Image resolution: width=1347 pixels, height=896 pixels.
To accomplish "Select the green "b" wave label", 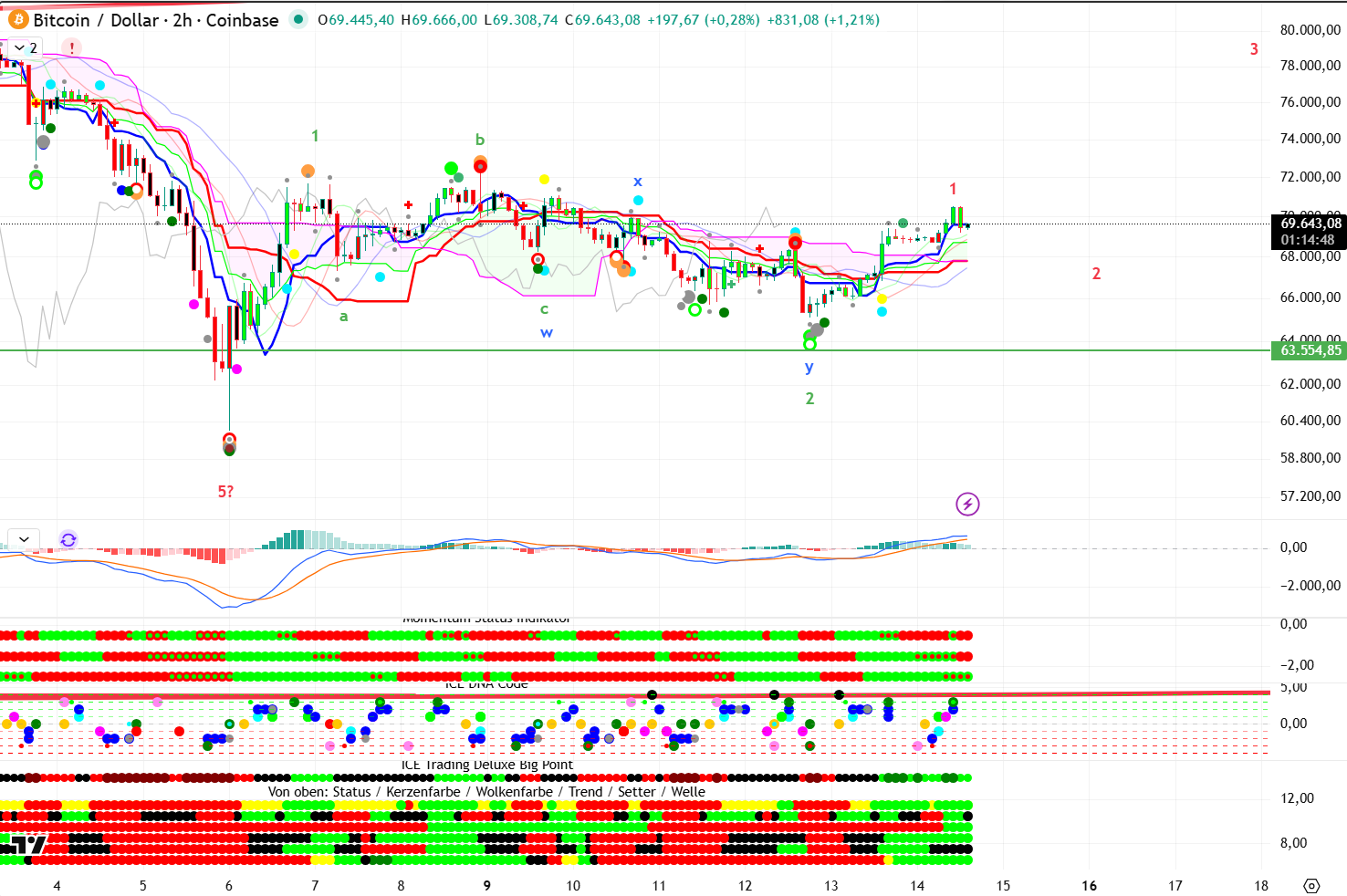I will coord(480,141).
